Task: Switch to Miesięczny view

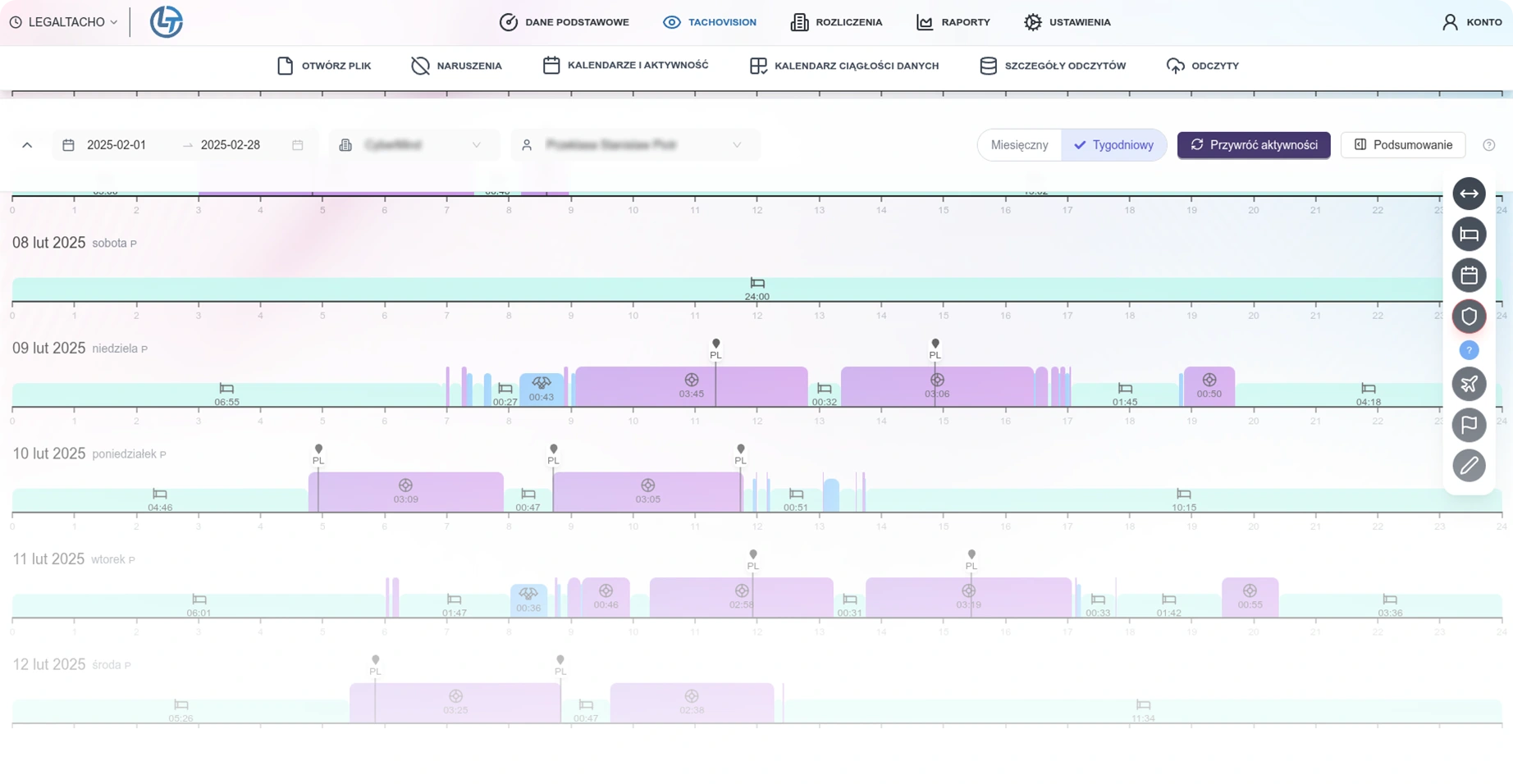Action: click(x=1019, y=145)
